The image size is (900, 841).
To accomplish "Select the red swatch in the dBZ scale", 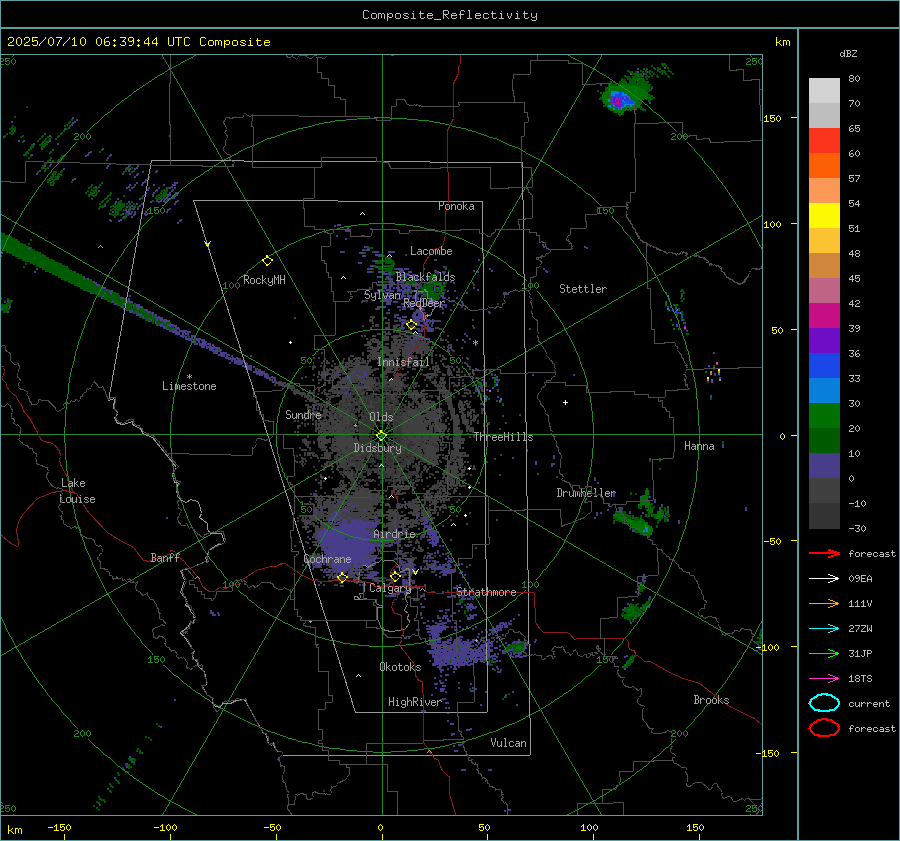I will (x=824, y=141).
